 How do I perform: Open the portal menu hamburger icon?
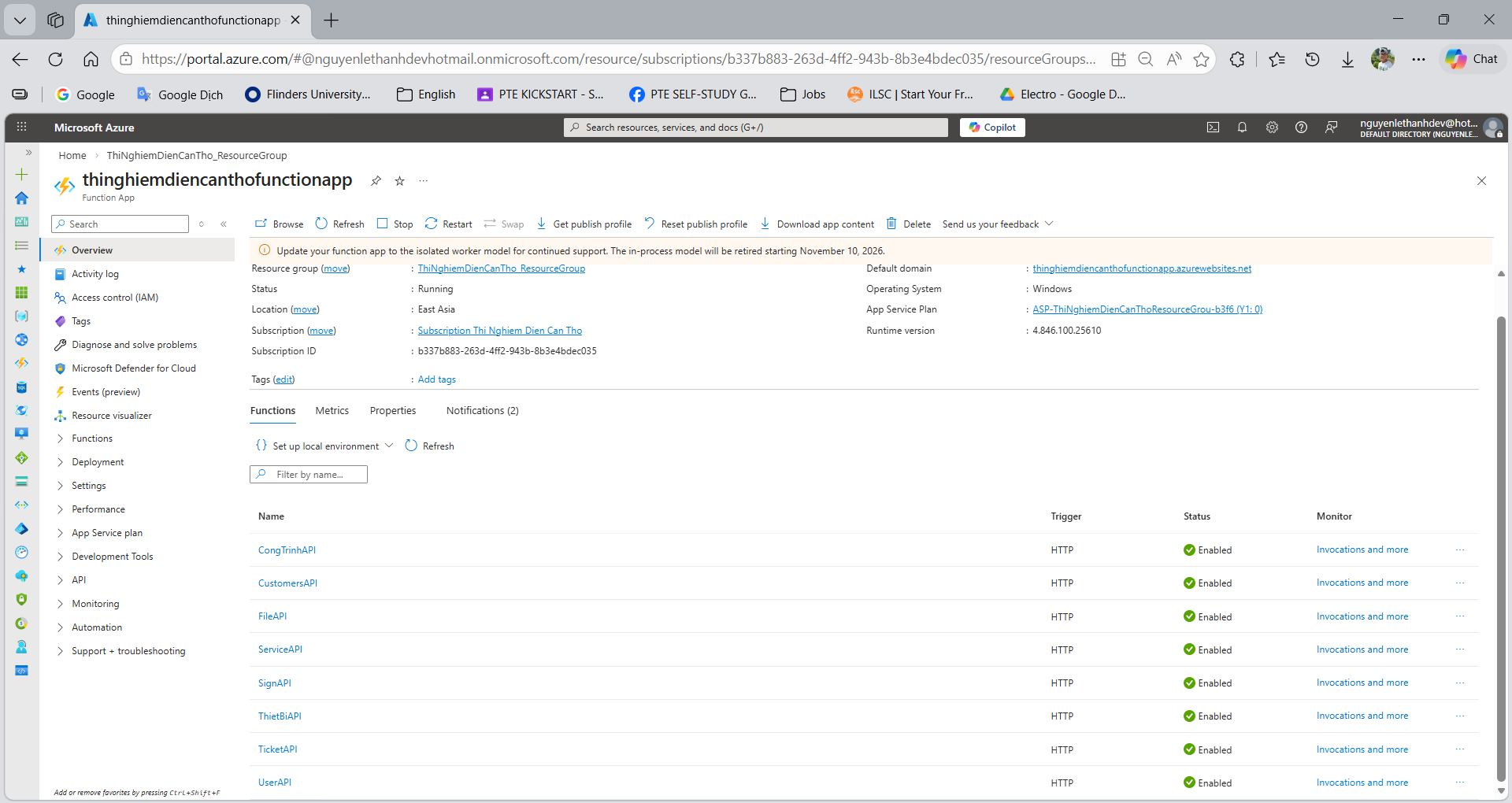tap(21, 127)
